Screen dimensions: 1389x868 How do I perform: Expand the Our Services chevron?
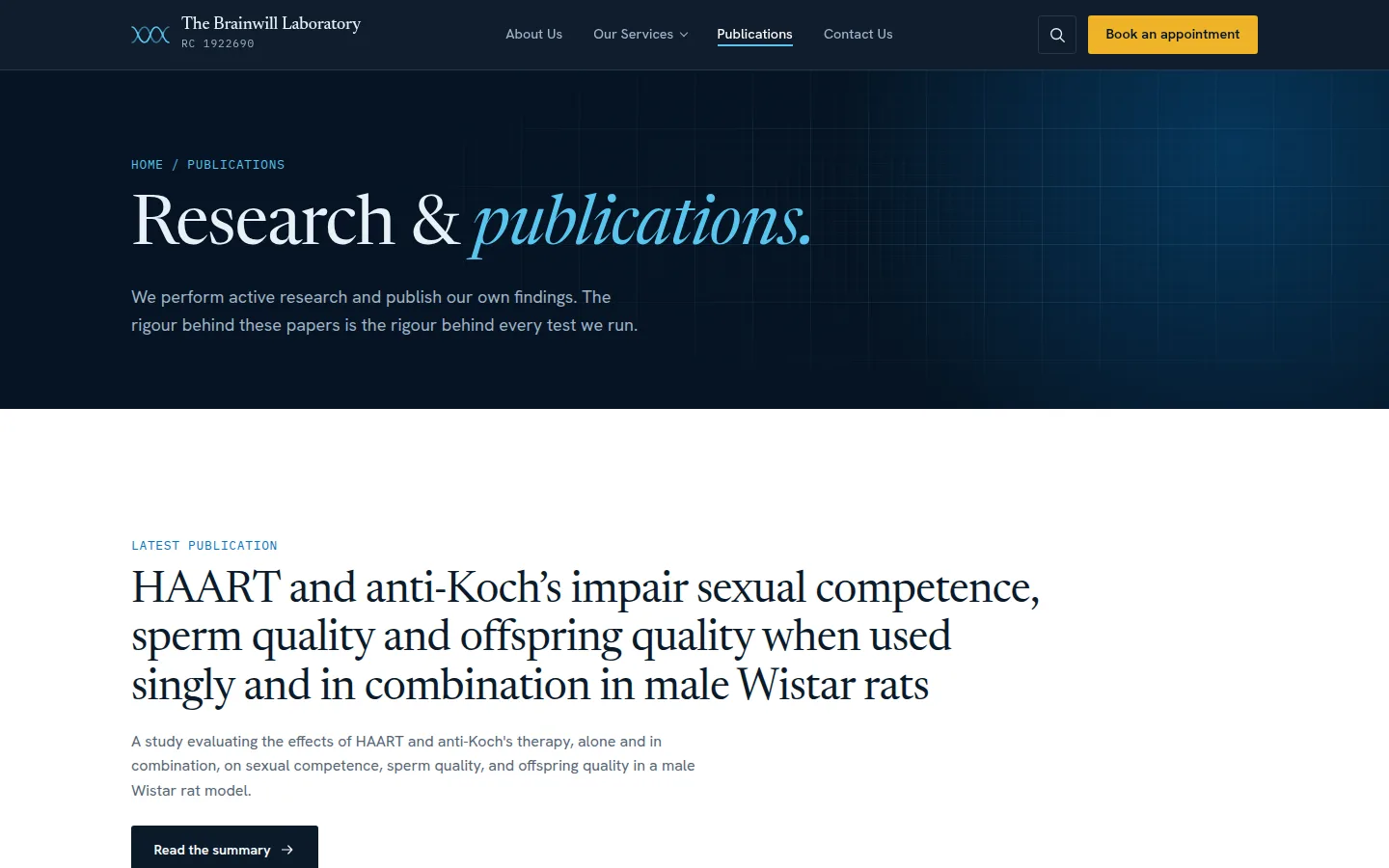coord(684,35)
